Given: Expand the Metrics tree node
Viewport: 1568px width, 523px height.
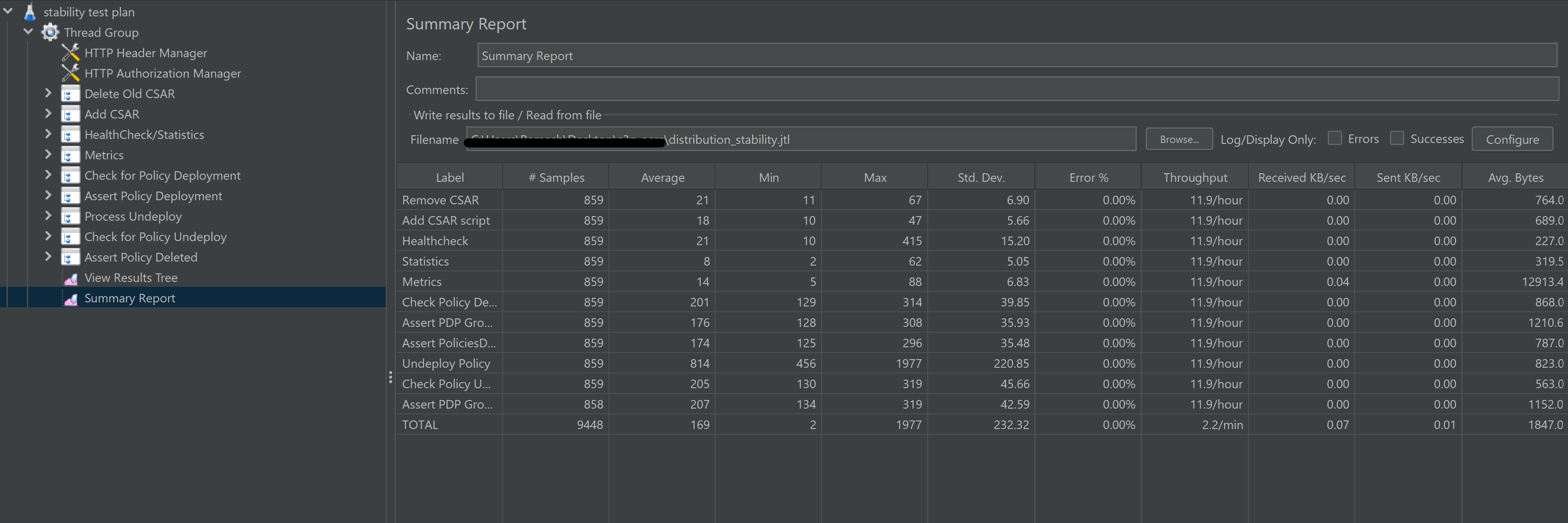Looking at the screenshot, I should click(x=48, y=154).
